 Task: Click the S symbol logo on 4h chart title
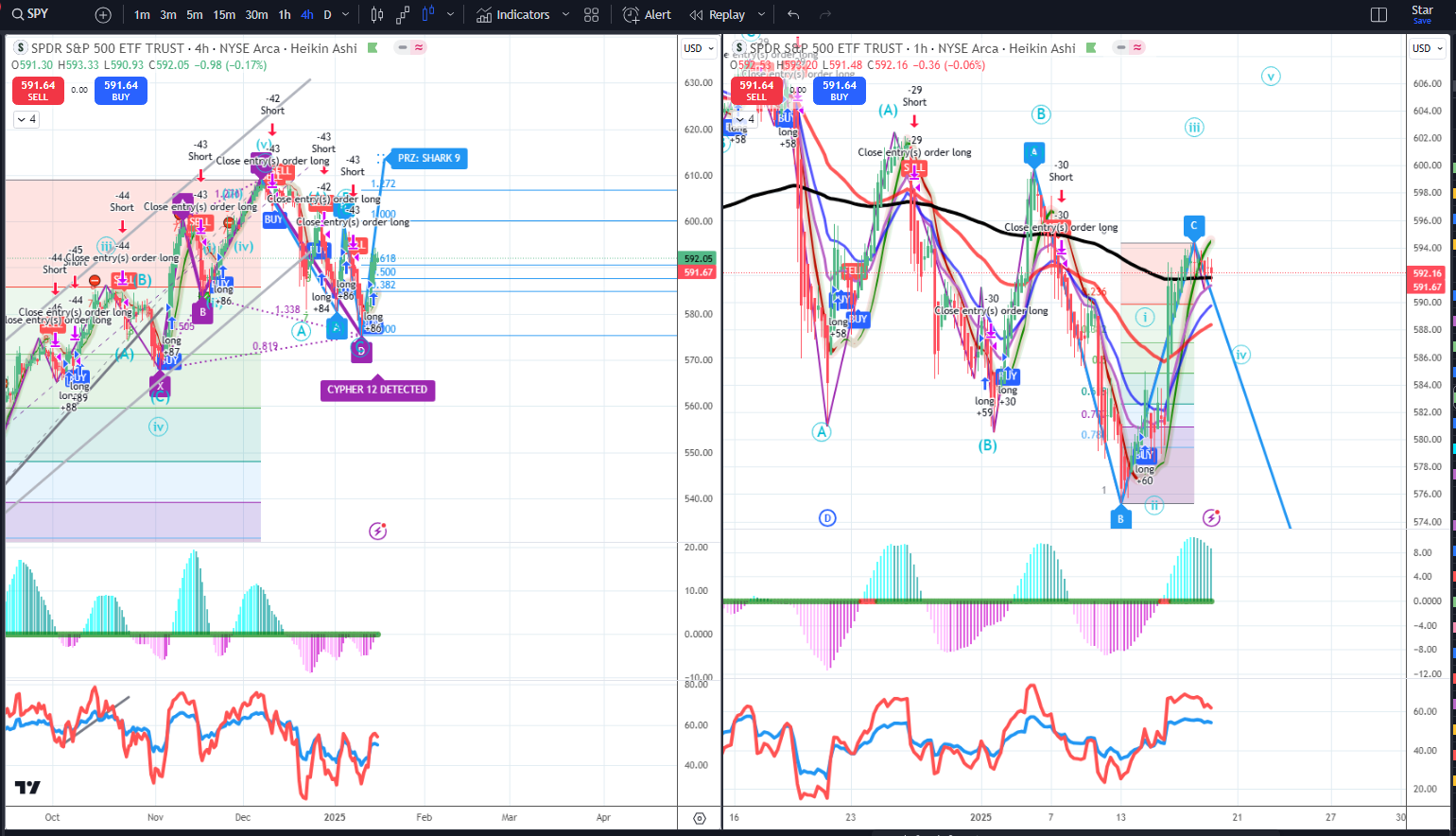pos(20,47)
